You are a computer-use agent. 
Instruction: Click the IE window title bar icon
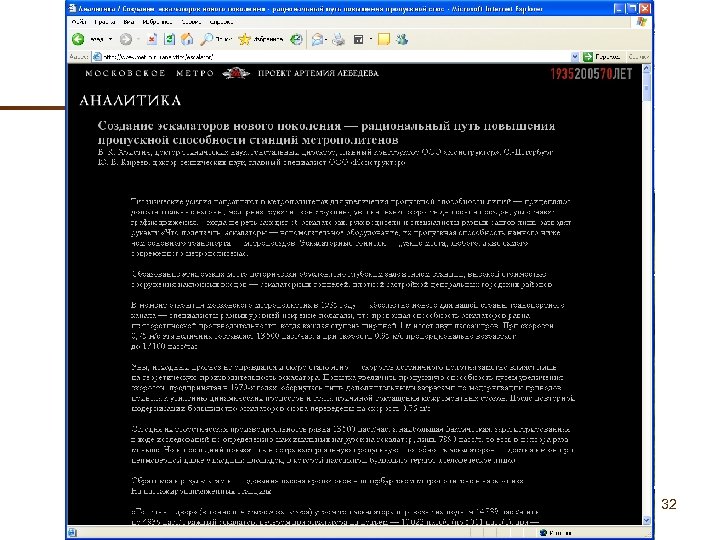pos(72,8)
